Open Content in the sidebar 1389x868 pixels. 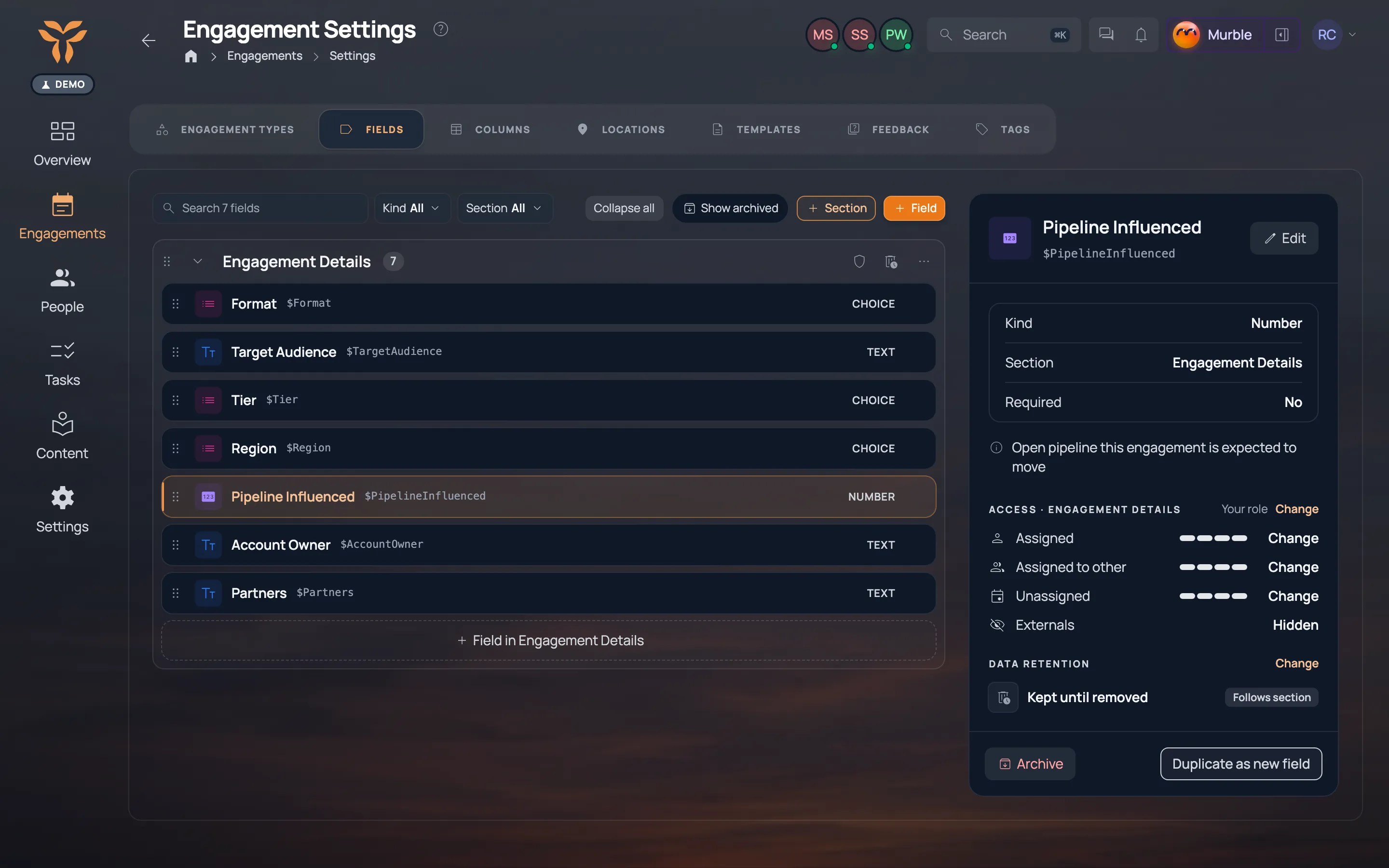[62, 437]
